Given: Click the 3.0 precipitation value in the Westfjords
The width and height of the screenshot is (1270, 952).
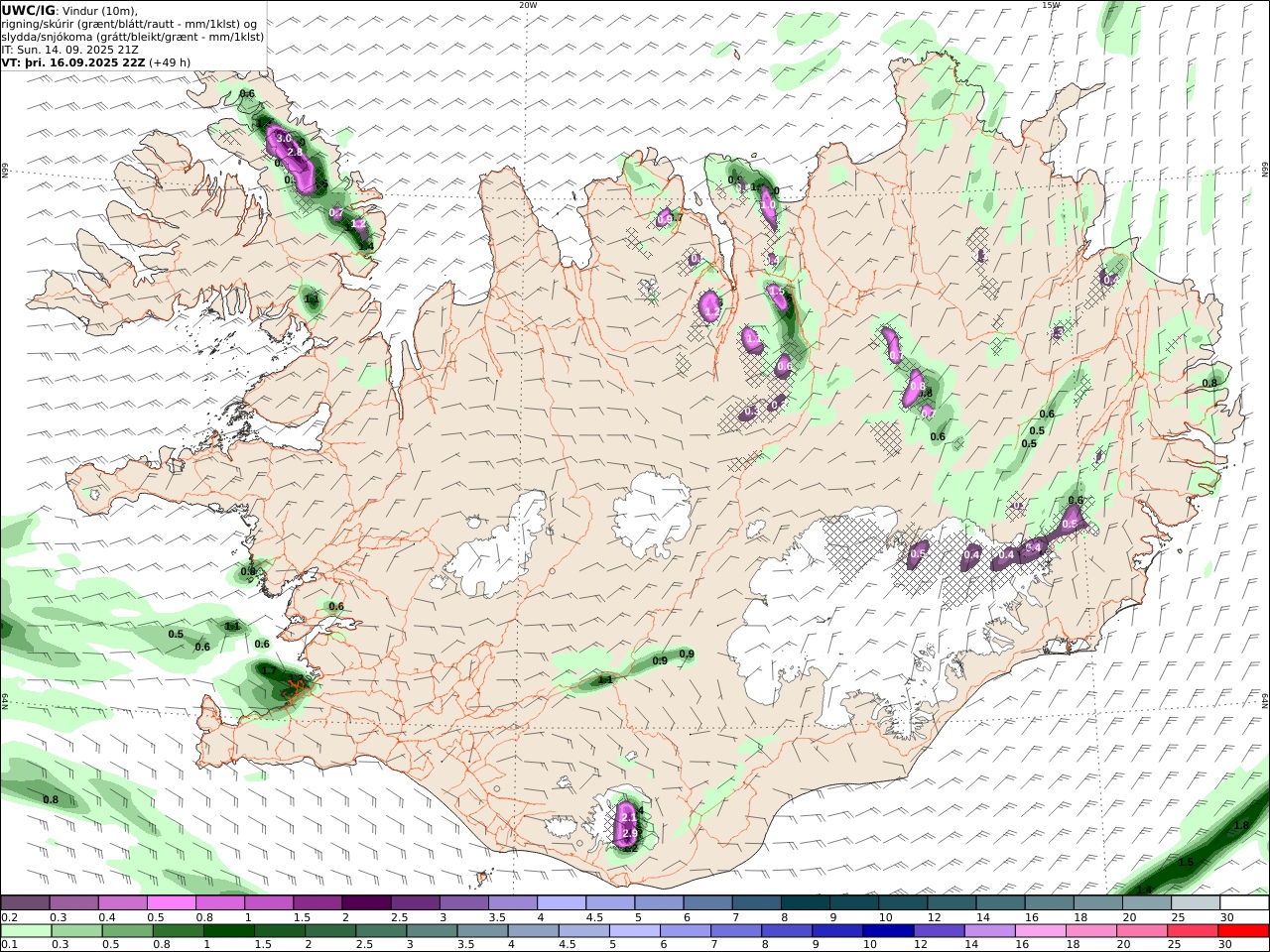Looking at the screenshot, I should coord(283,139).
